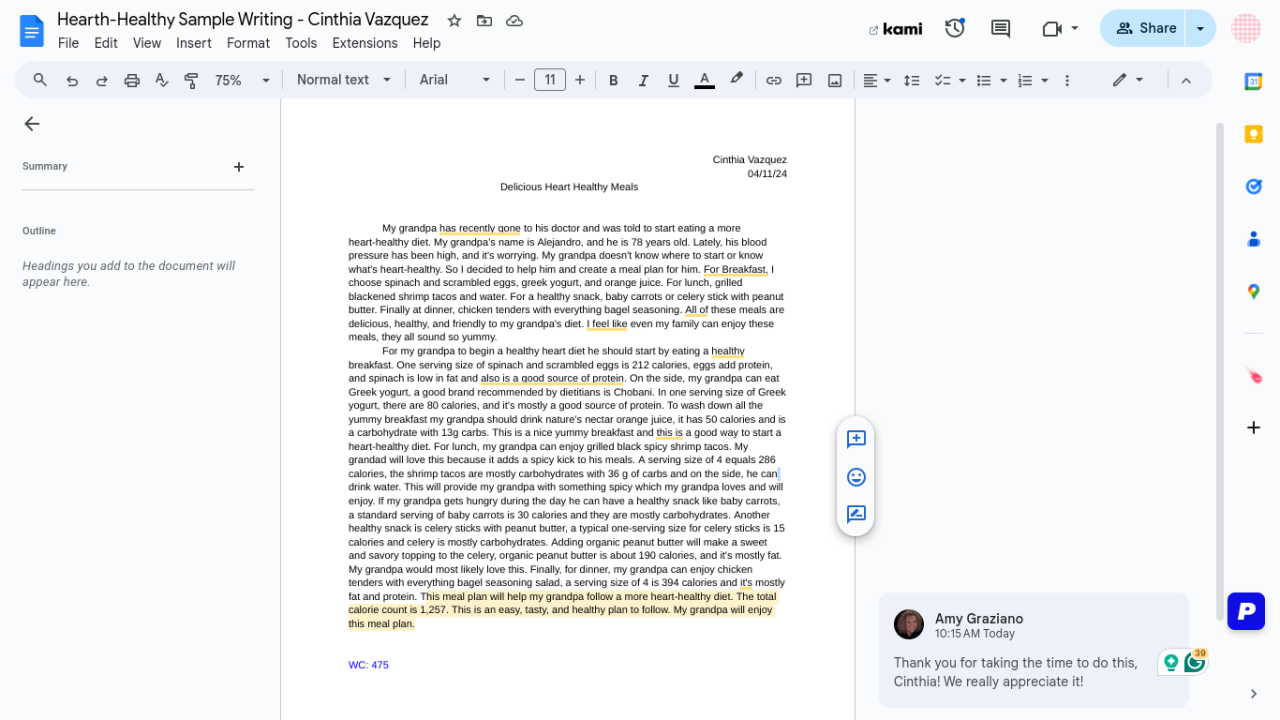Add comment from the floating margin bar
Screen dimensions: 1280x720
pyautogui.click(x=856, y=439)
